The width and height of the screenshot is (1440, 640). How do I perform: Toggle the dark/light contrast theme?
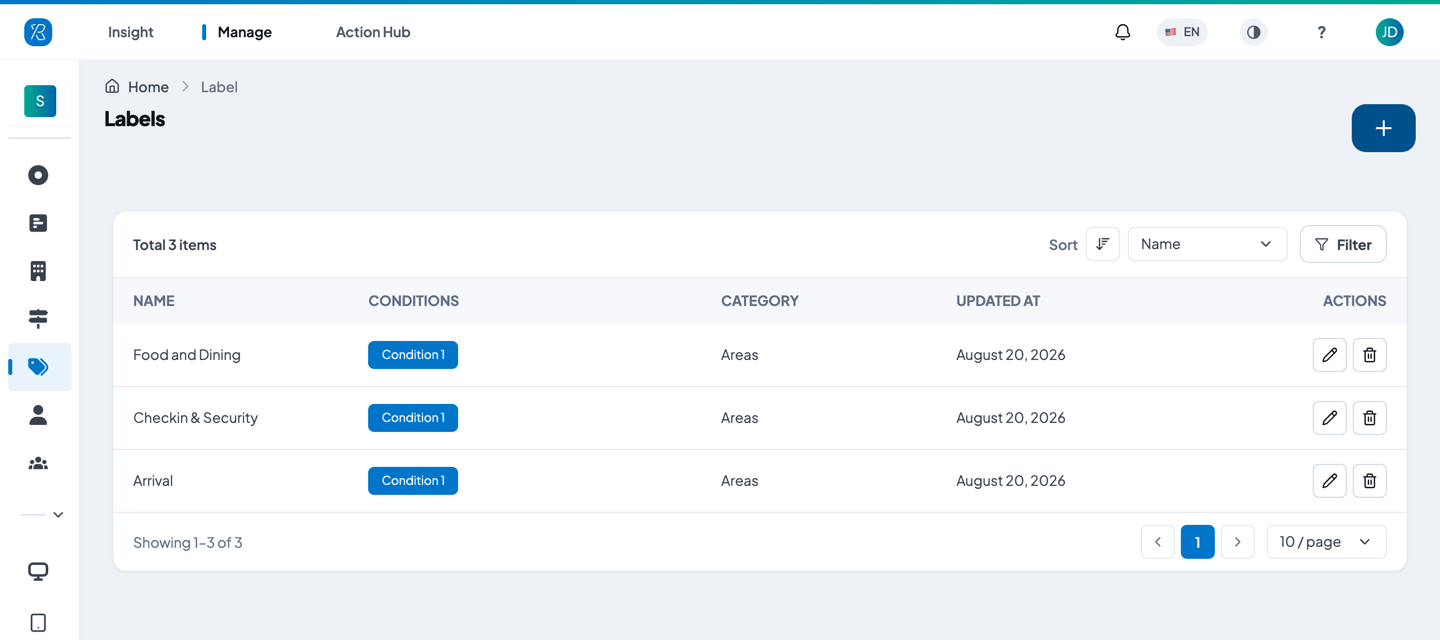pyautogui.click(x=1253, y=32)
